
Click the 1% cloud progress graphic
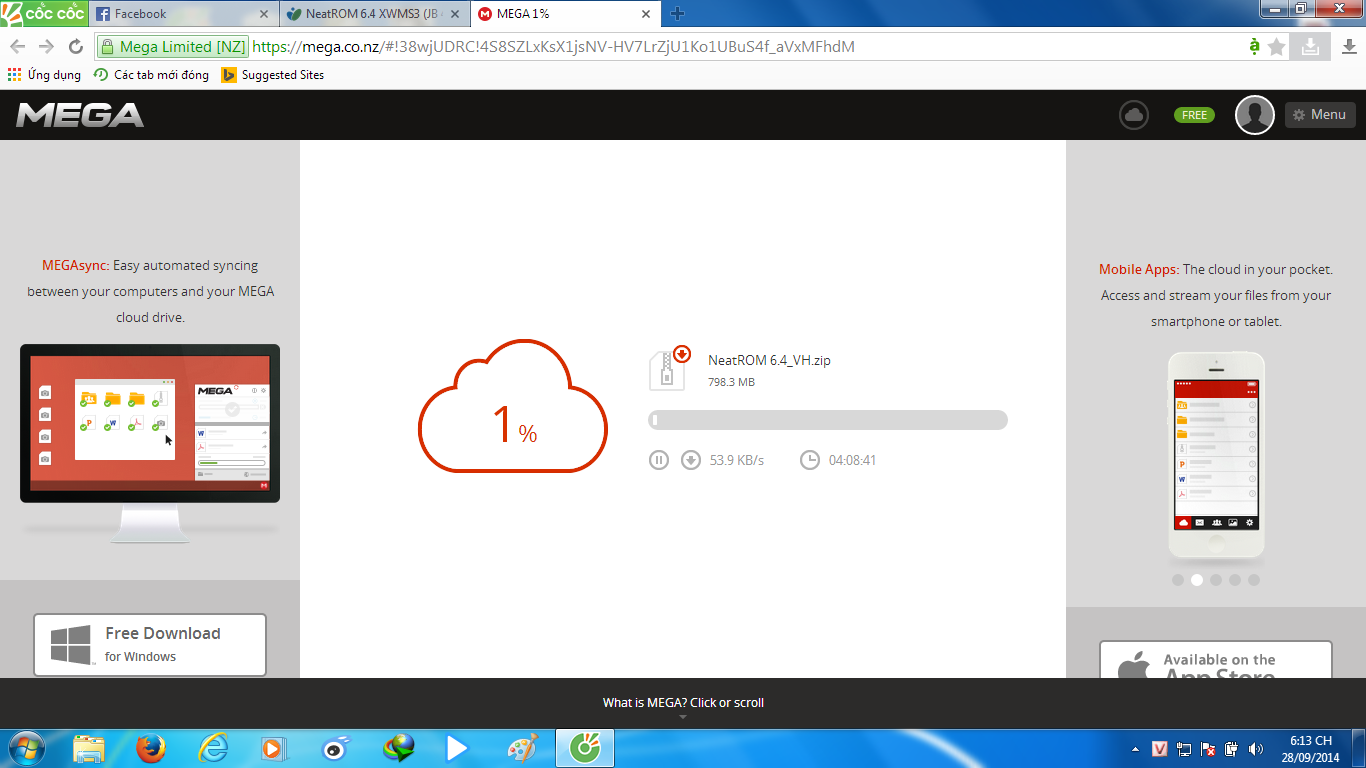coord(513,405)
